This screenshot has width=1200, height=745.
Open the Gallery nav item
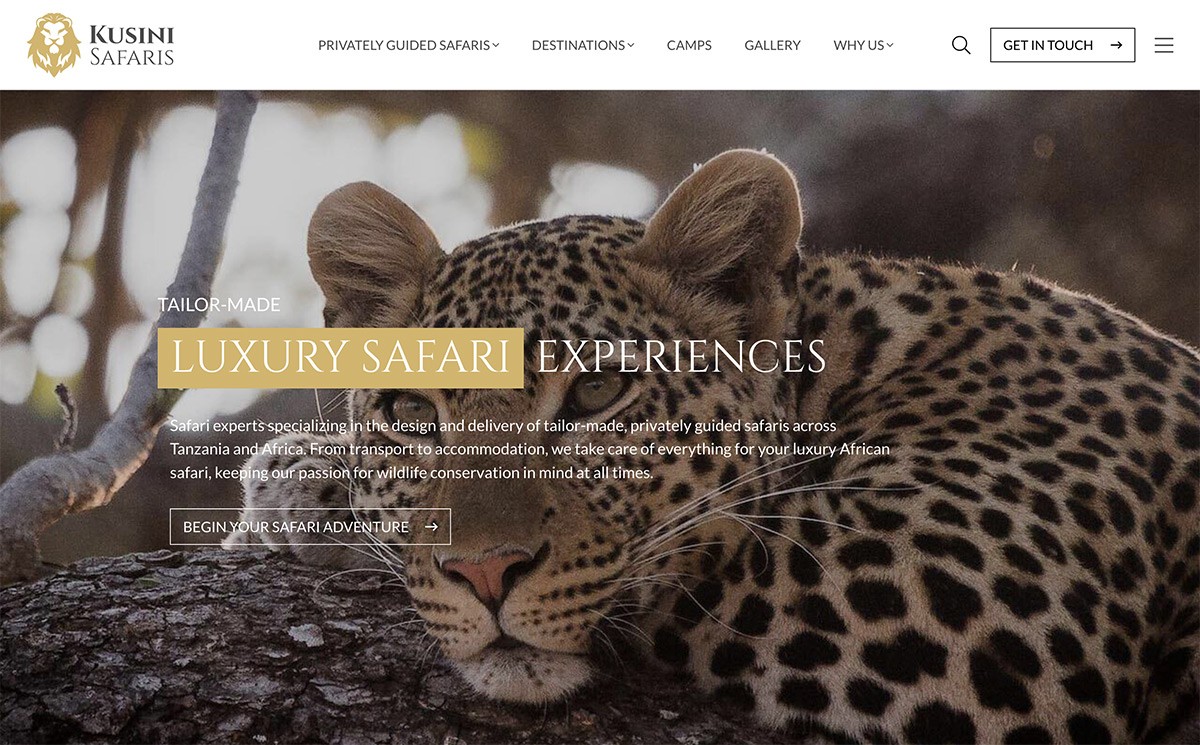coord(772,45)
